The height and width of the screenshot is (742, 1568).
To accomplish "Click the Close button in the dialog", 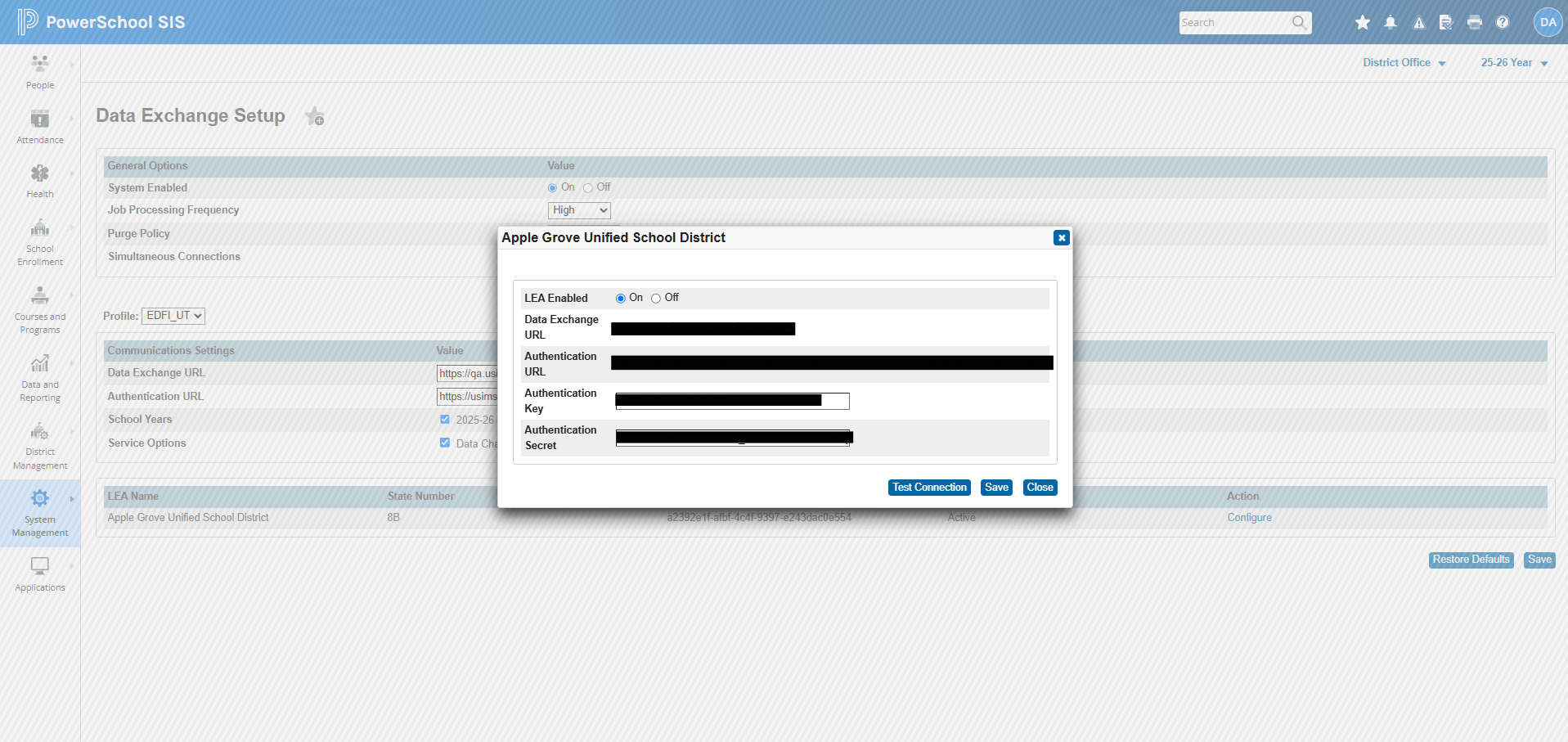I will pos(1040,488).
